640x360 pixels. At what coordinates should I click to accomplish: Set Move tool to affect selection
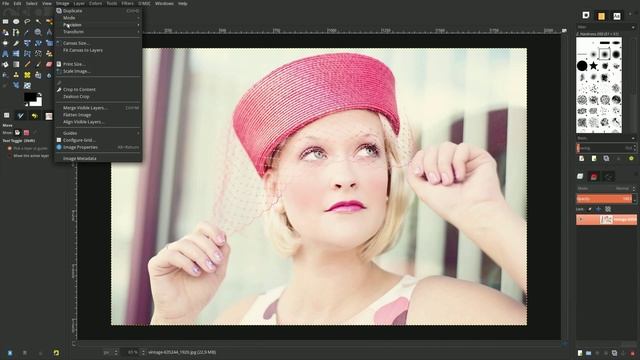click(x=27, y=133)
